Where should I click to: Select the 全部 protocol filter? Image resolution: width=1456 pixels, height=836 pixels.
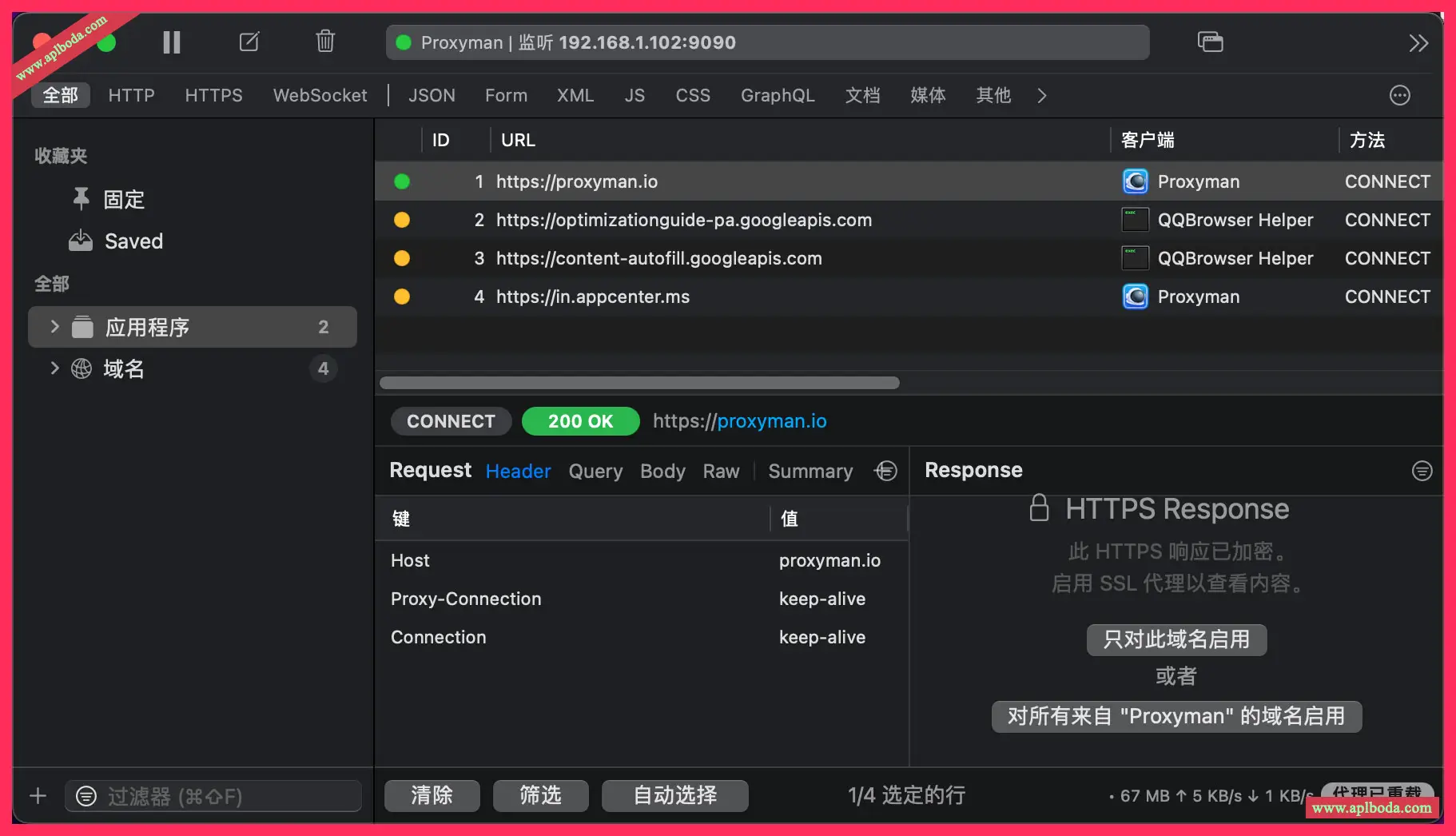coord(61,95)
